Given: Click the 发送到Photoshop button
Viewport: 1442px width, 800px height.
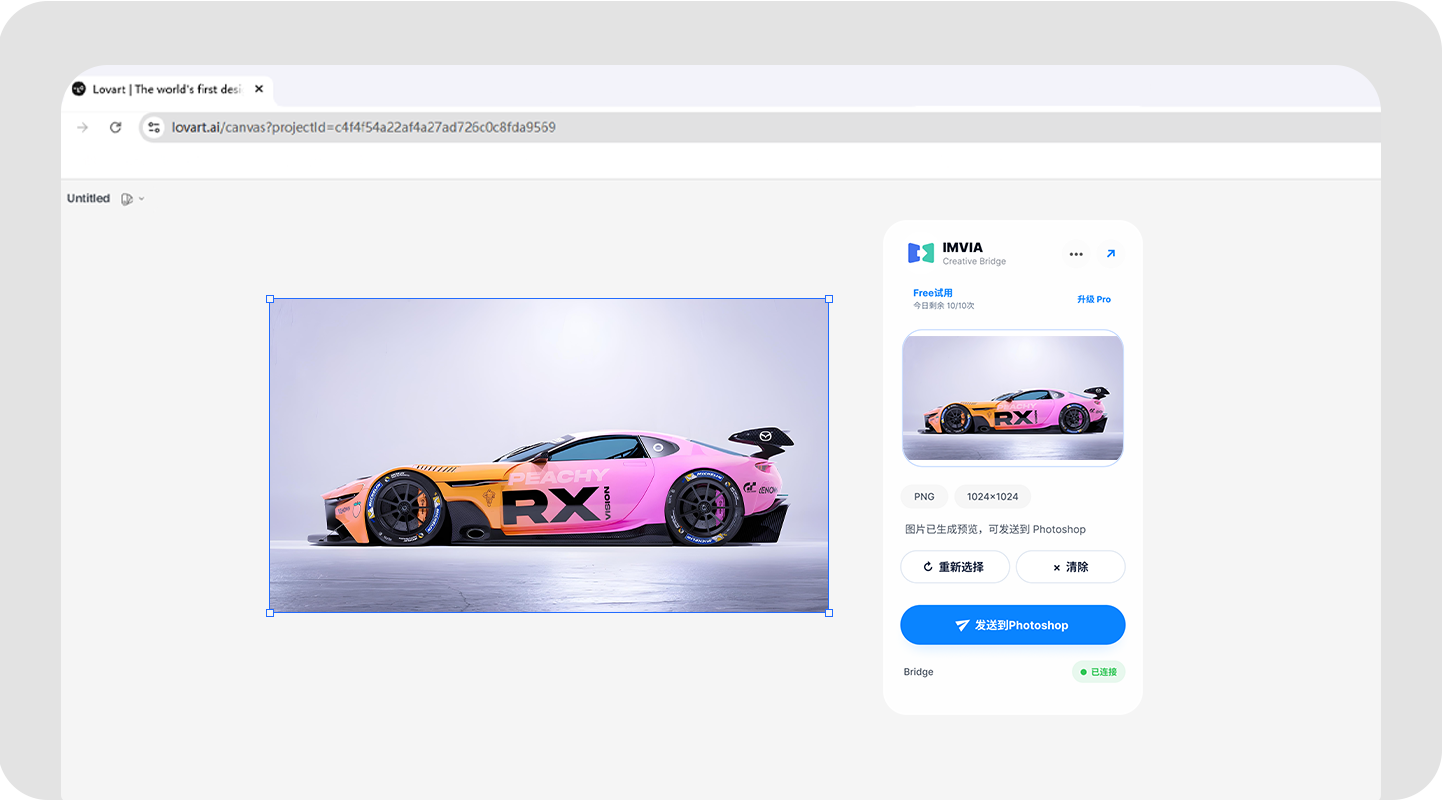Looking at the screenshot, I should point(1013,625).
